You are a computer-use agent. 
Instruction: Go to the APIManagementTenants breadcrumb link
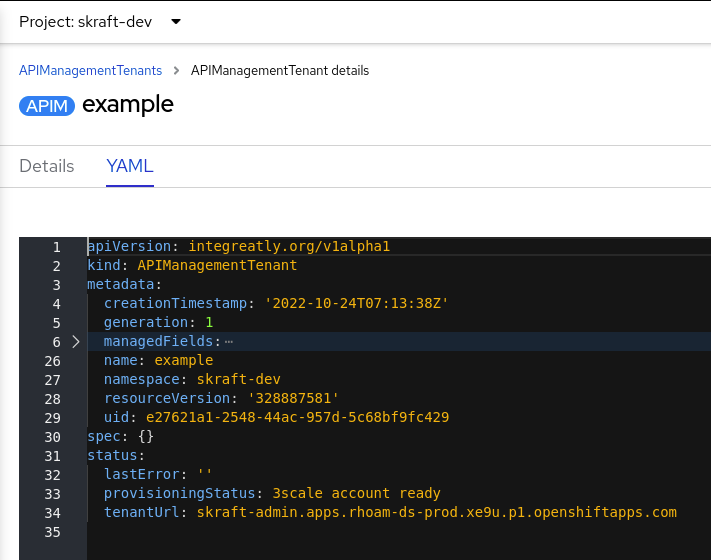point(90,70)
